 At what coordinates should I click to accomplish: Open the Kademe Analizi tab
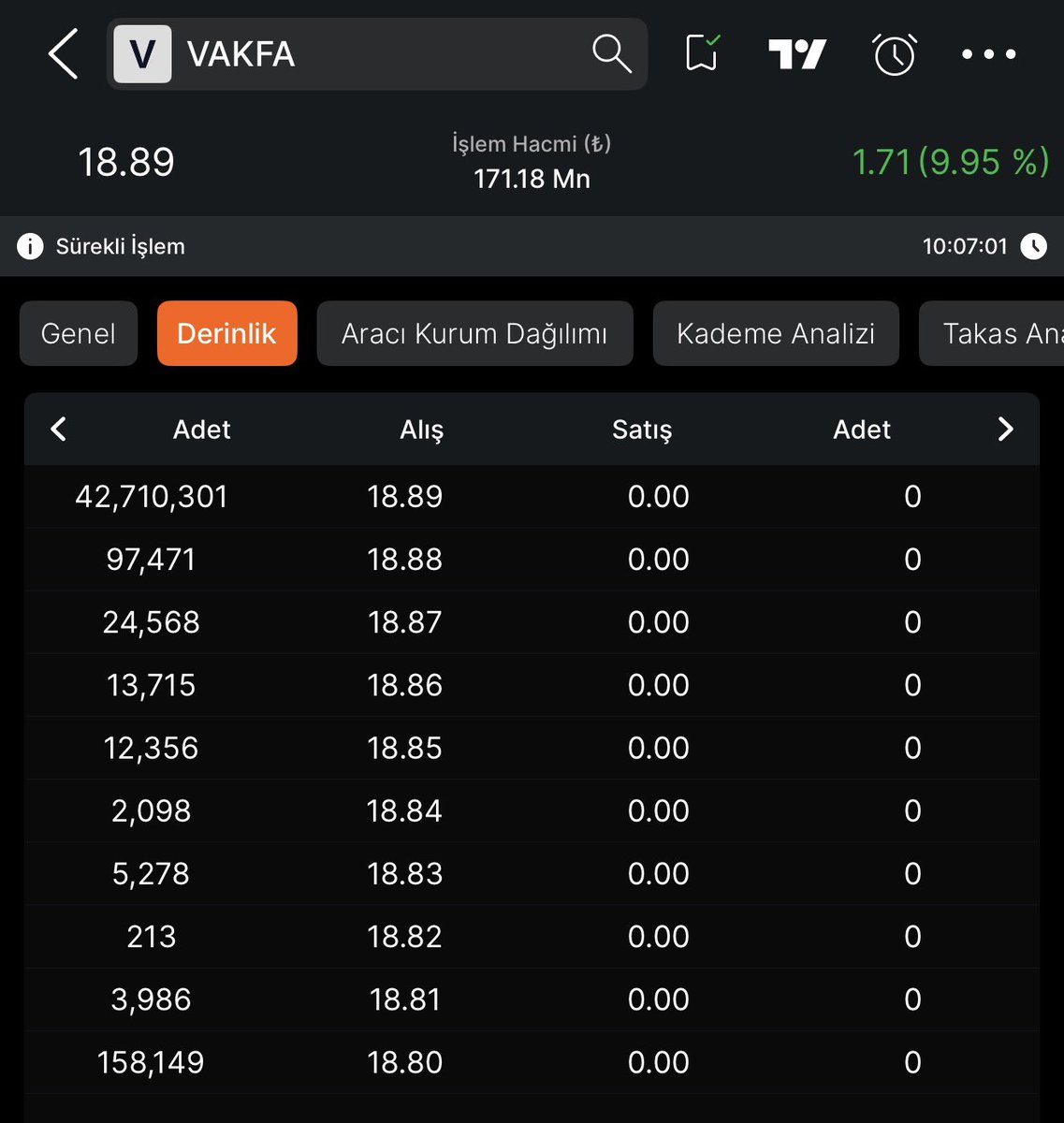click(776, 333)
